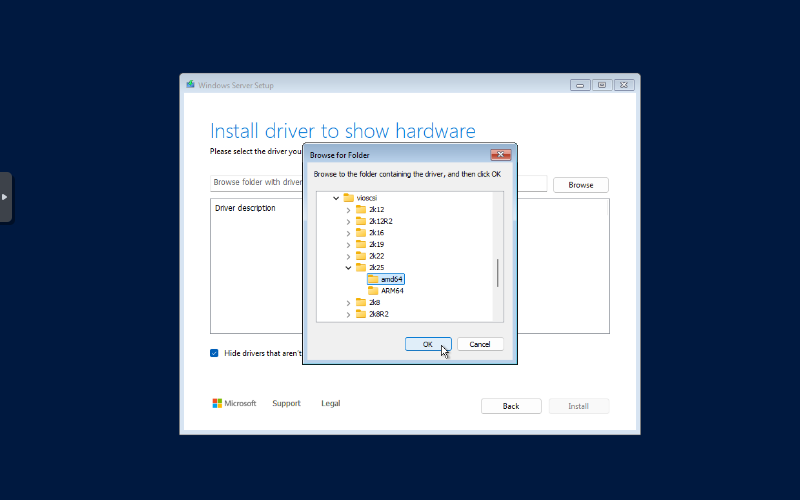
Task: Expand the 2k22 folder node
Action: point(349,256)
